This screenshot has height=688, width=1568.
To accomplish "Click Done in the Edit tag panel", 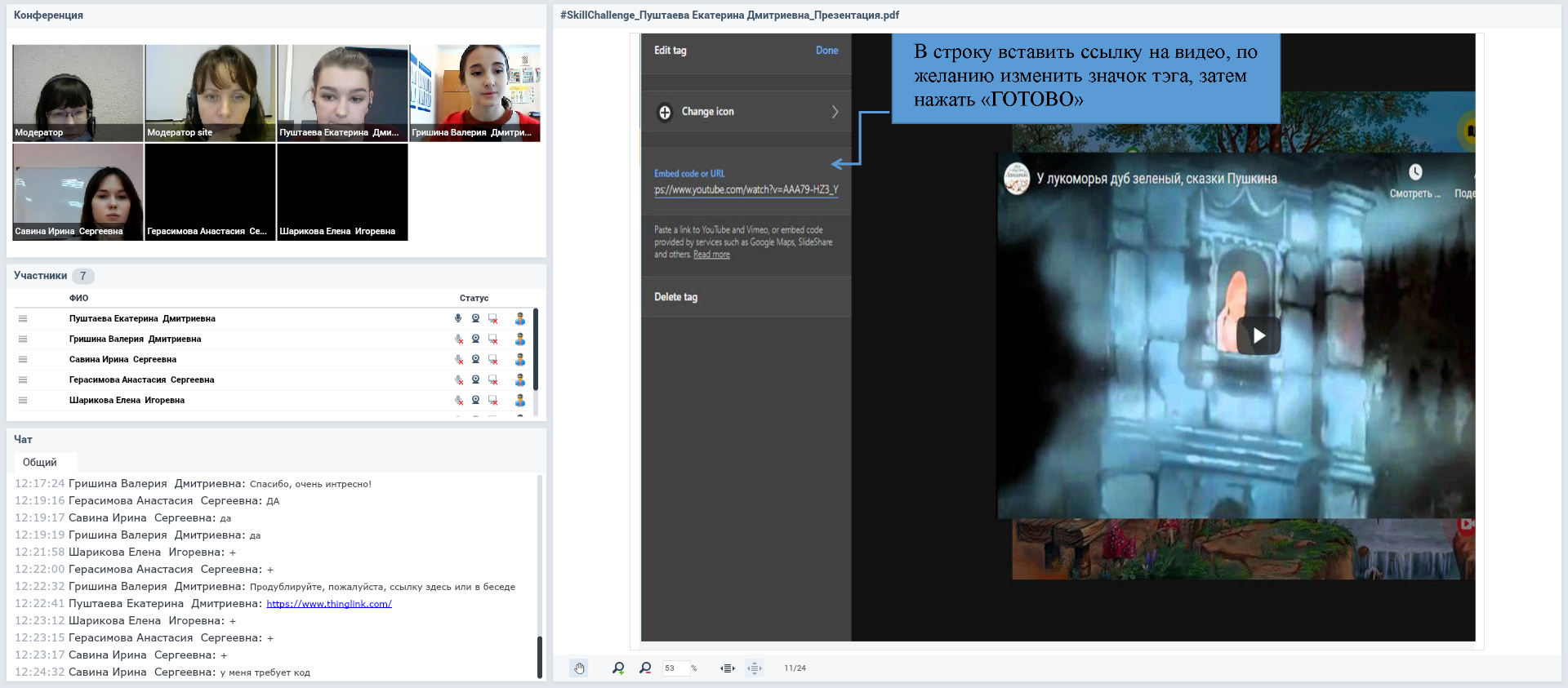I will pos(826,51).
